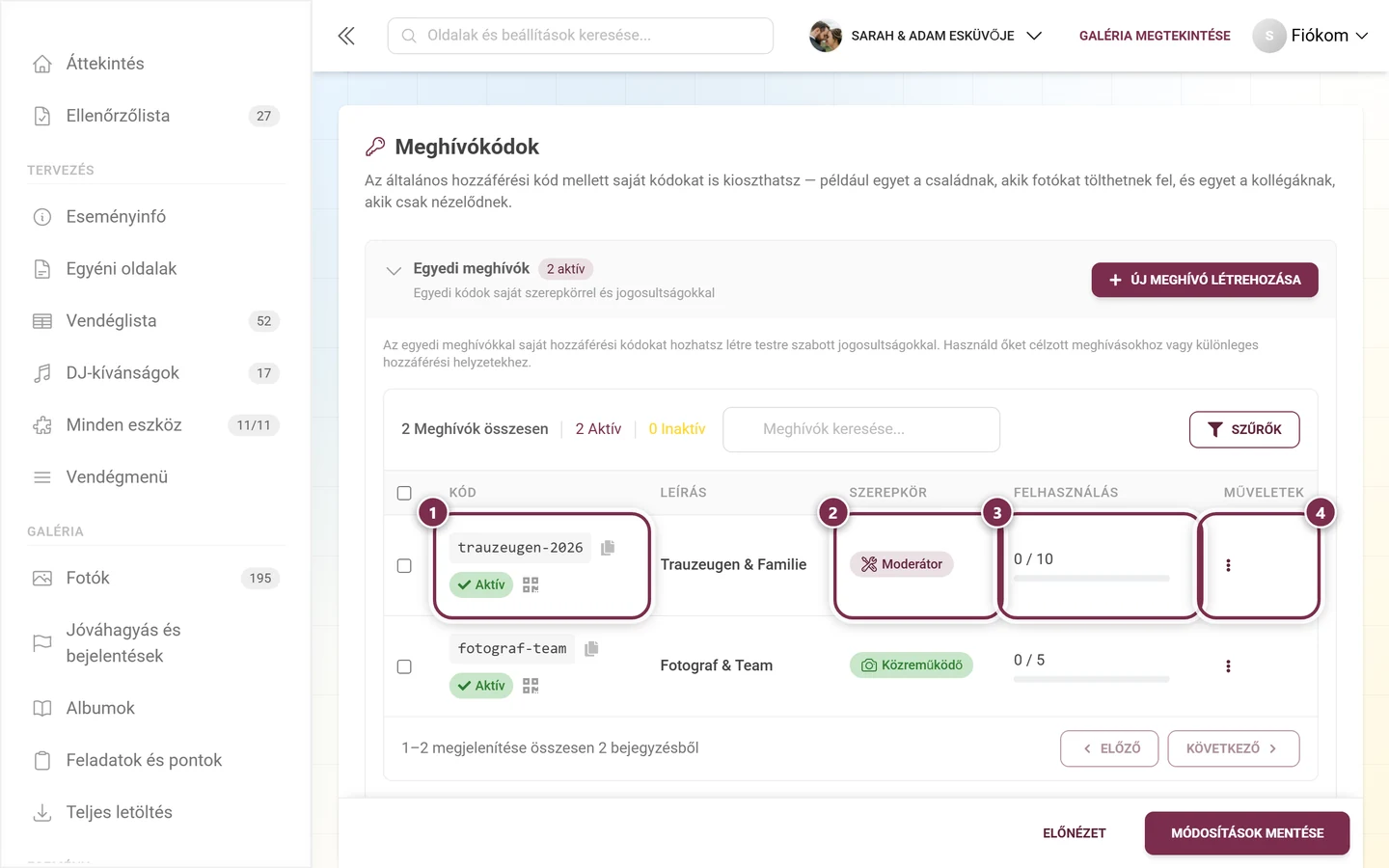The height and width of the screenshot is (868, 1389).
Task: Click the Jóváhagyás és bejelentések flag icon
Action: (42, 642)
